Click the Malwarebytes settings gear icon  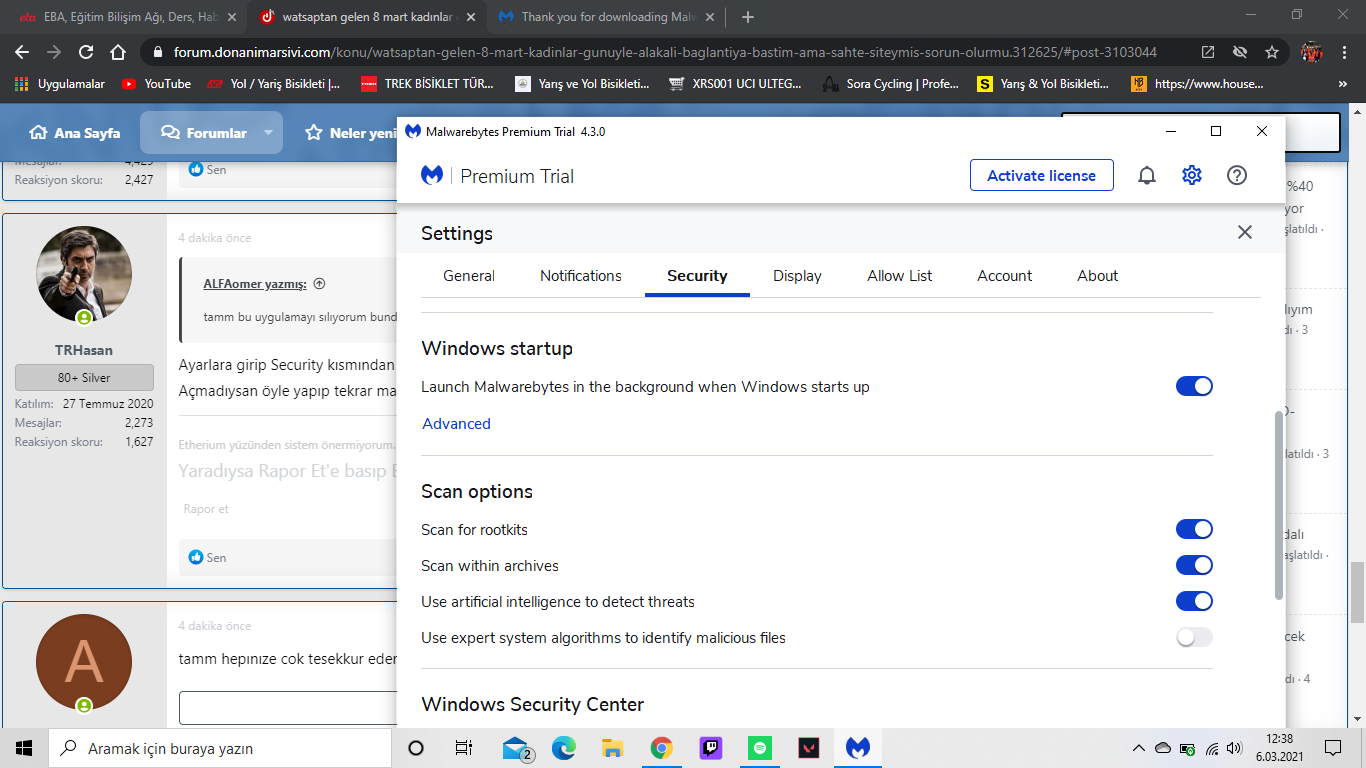point(1192,175)
